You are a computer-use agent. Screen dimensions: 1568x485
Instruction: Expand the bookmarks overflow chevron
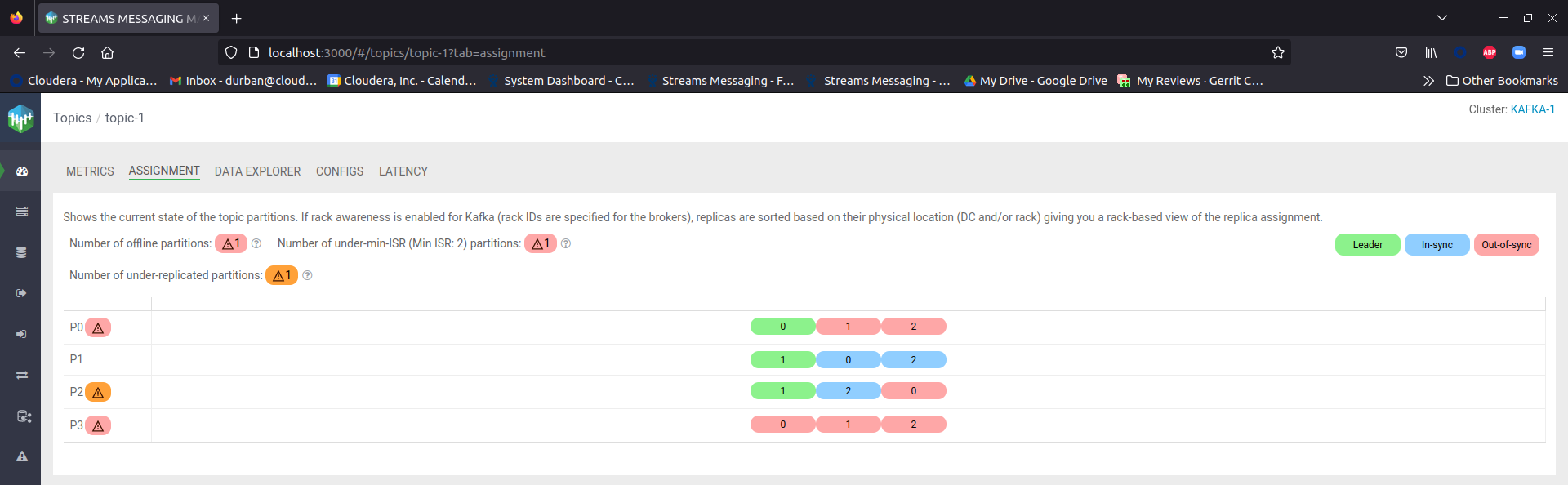tap(1428, 81)
